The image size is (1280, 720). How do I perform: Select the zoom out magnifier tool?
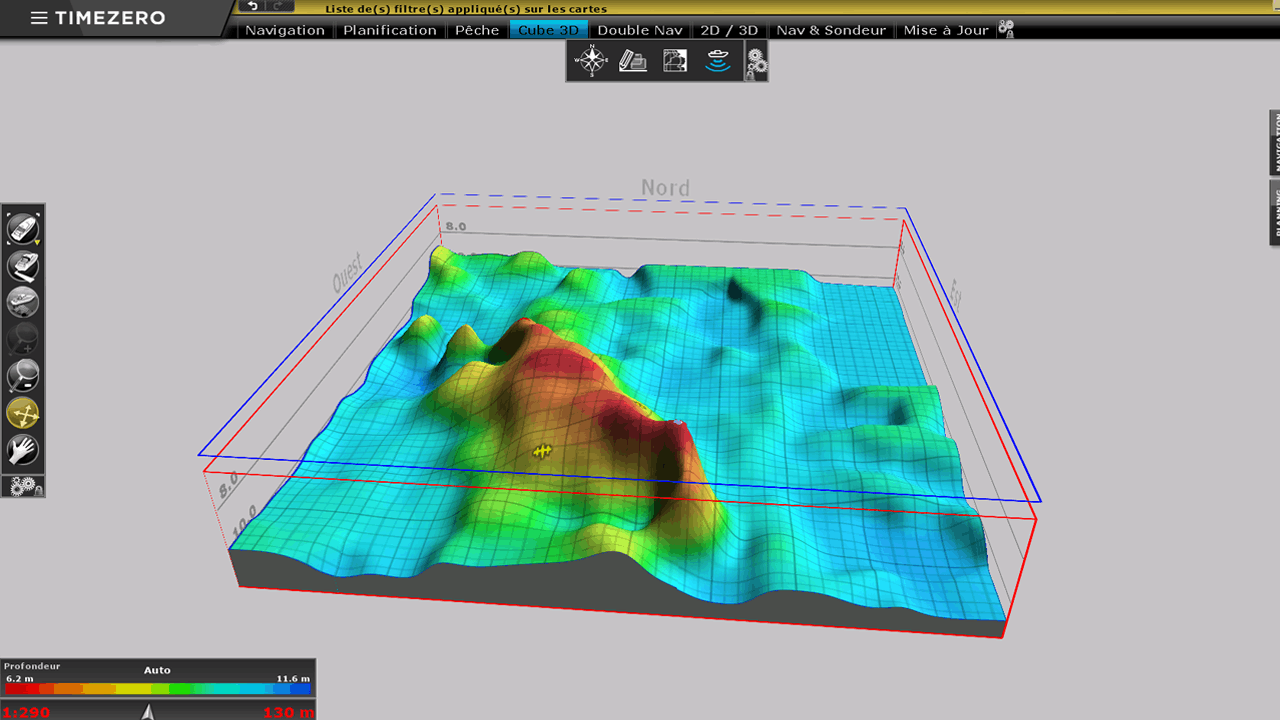tap(23, 376)
